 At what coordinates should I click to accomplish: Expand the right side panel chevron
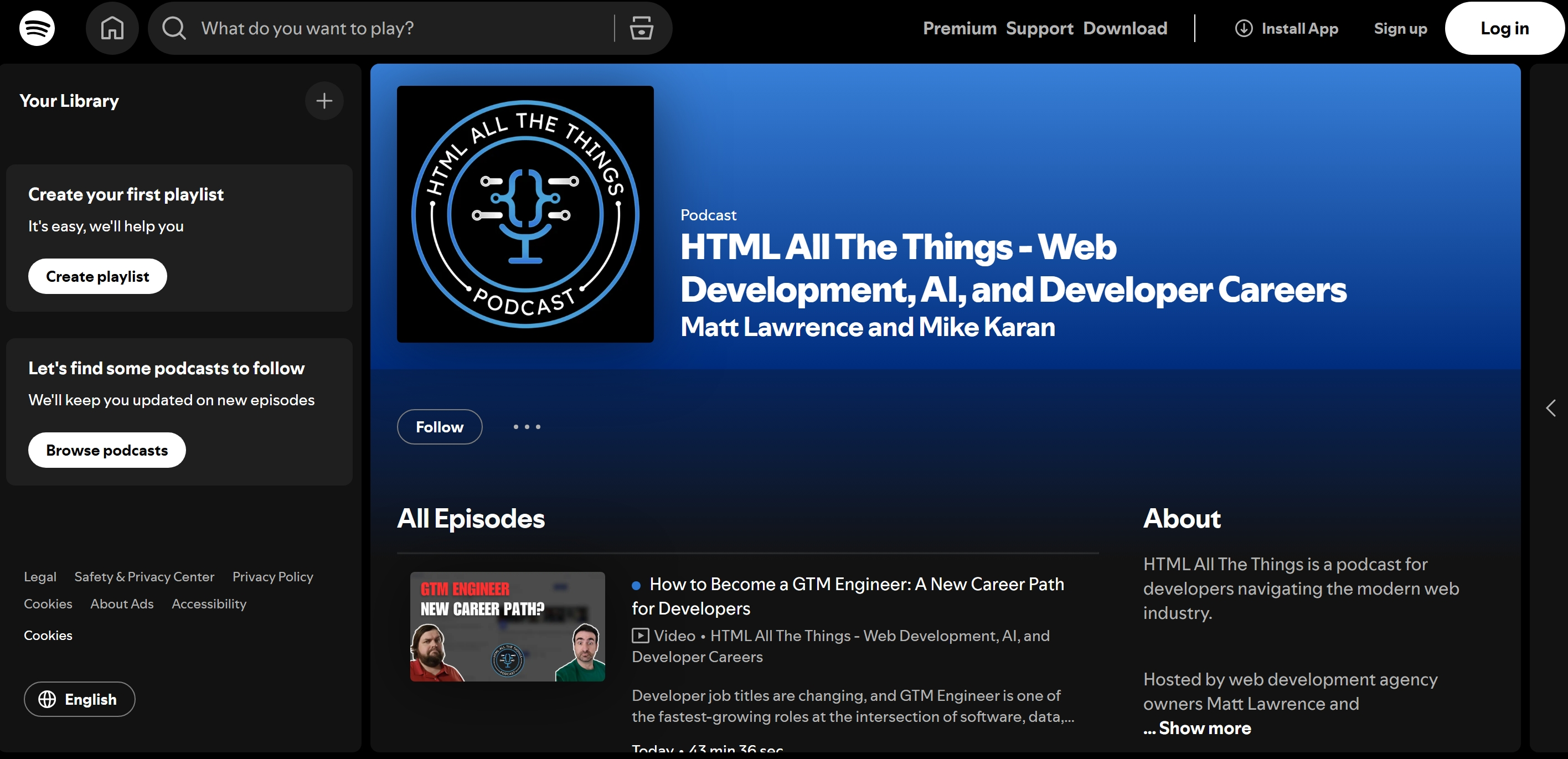(1550, 408)
